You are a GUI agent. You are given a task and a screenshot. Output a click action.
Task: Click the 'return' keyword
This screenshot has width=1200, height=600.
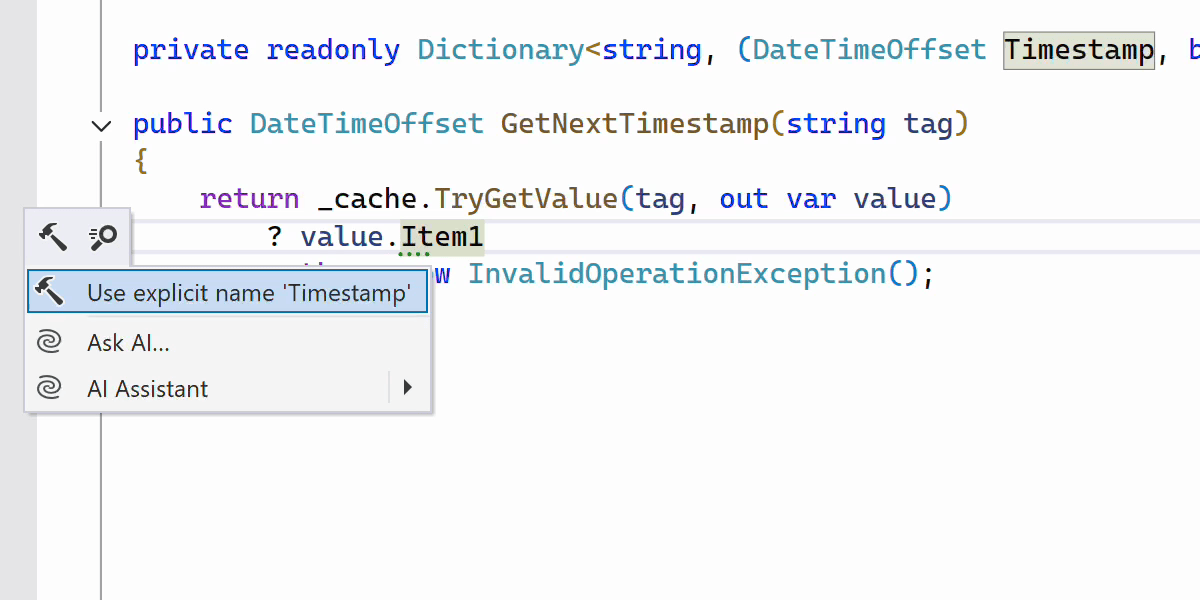coord(249,199)
